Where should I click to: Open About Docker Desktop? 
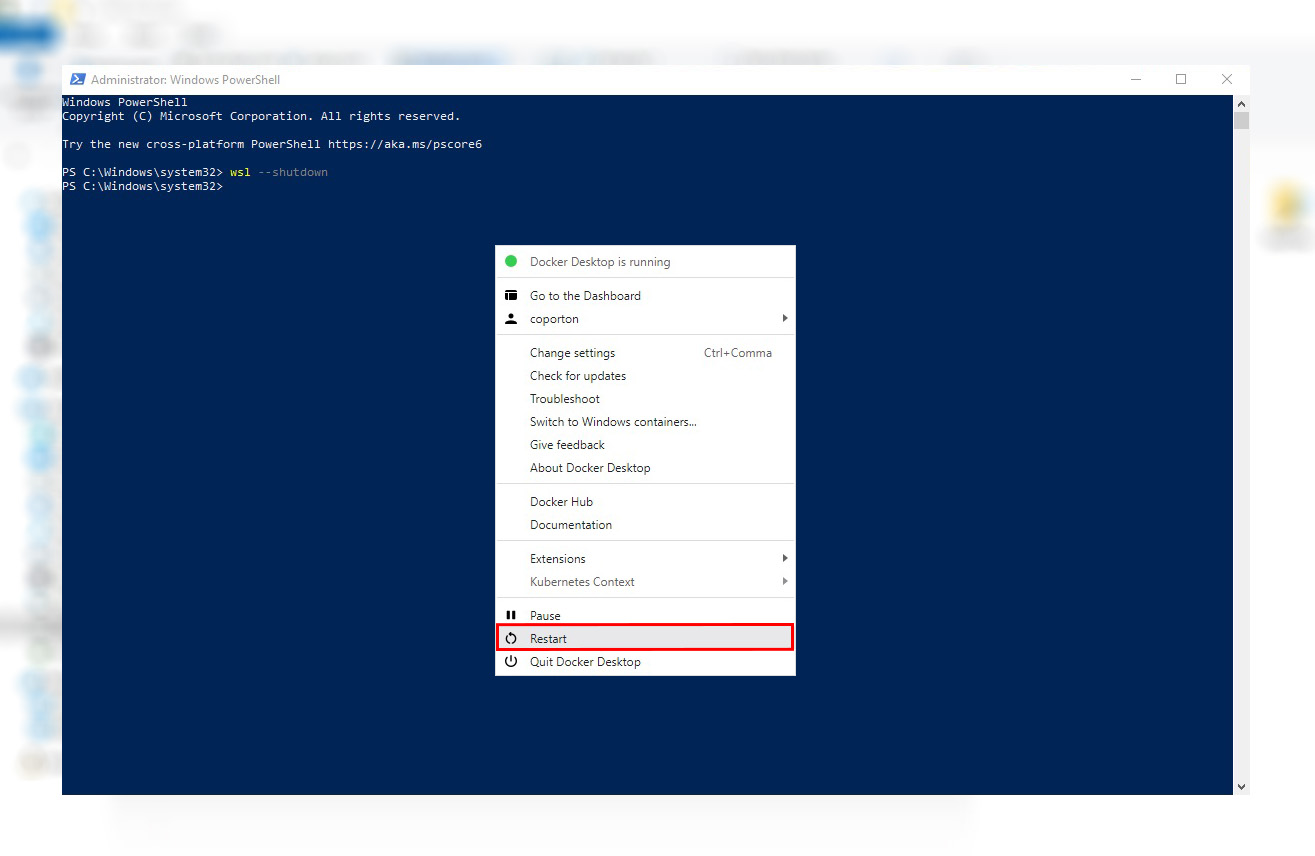(x=590, y=468)
